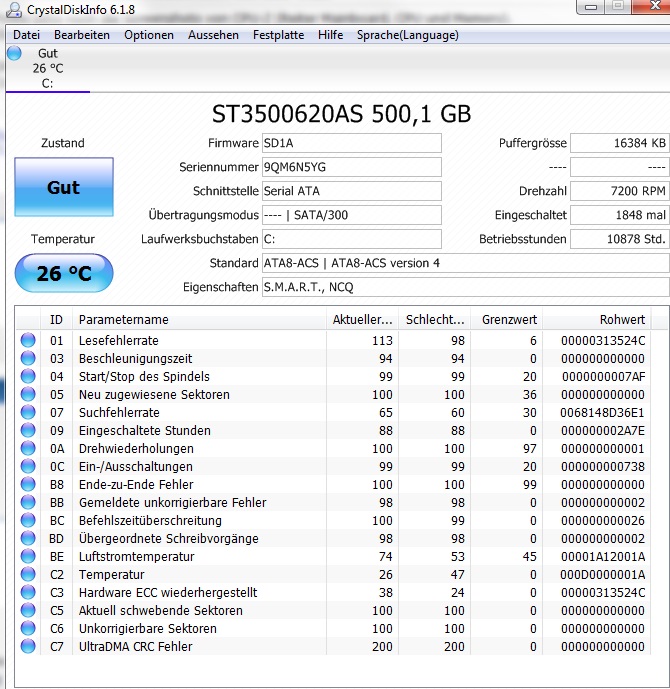The height and width of the screenshot is (689, 670).
Task: Click the Aktueller... column header
Action: pyautogui.click(x=362, y=319)
